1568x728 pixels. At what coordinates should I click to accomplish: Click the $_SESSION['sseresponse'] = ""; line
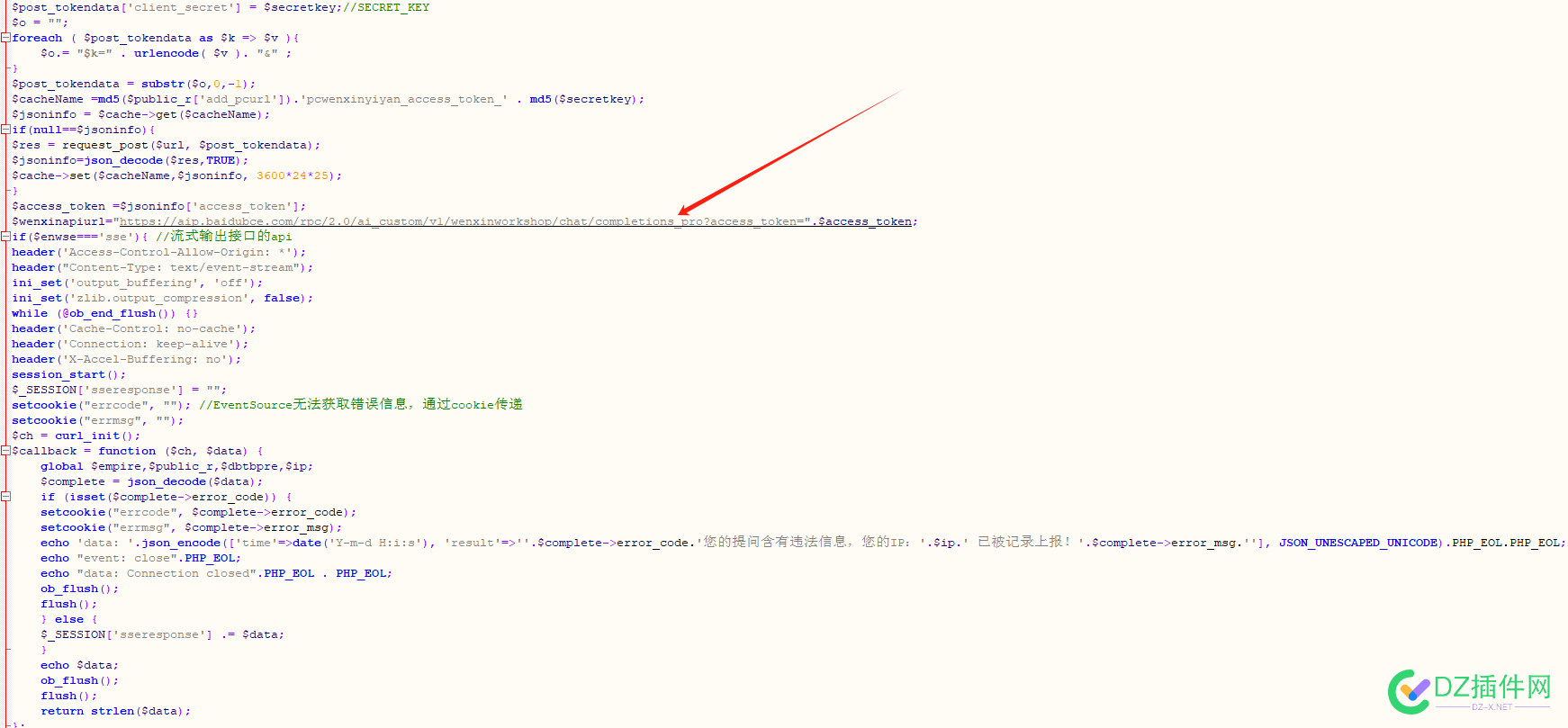119,390
